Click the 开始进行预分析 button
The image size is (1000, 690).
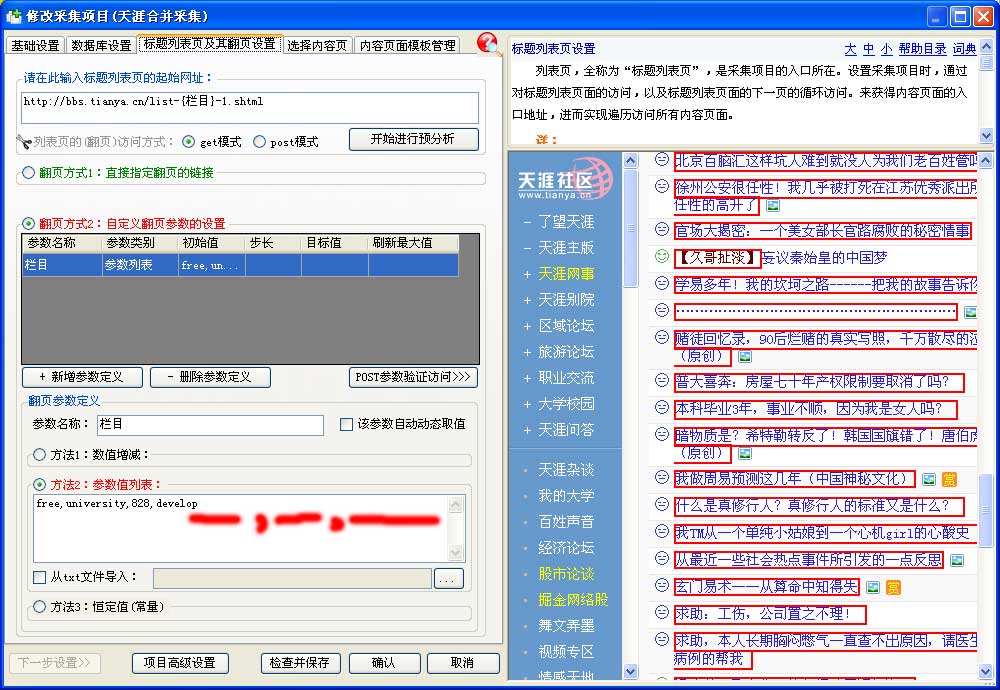click(413, 139)
